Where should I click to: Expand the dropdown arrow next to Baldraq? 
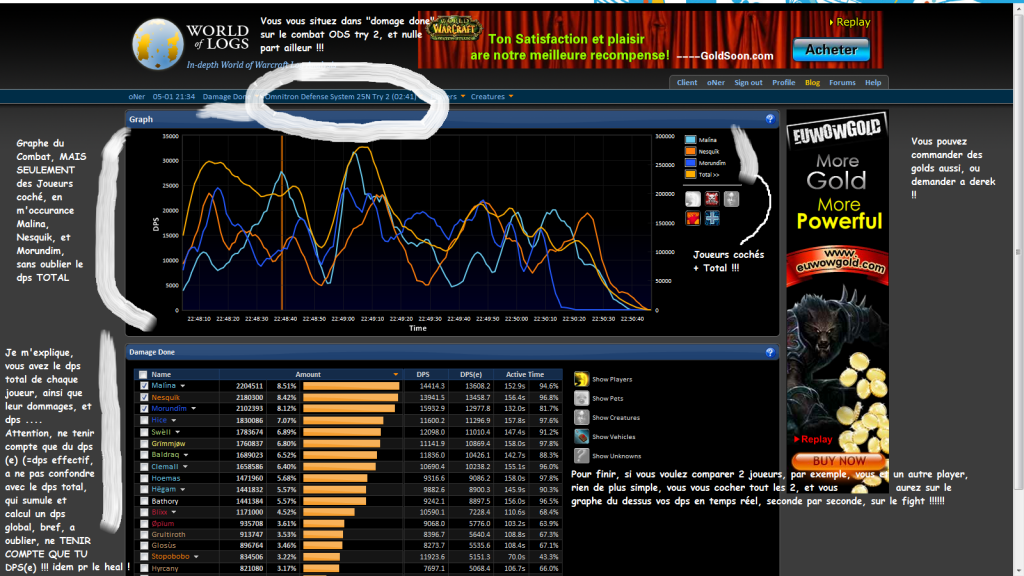186,455
